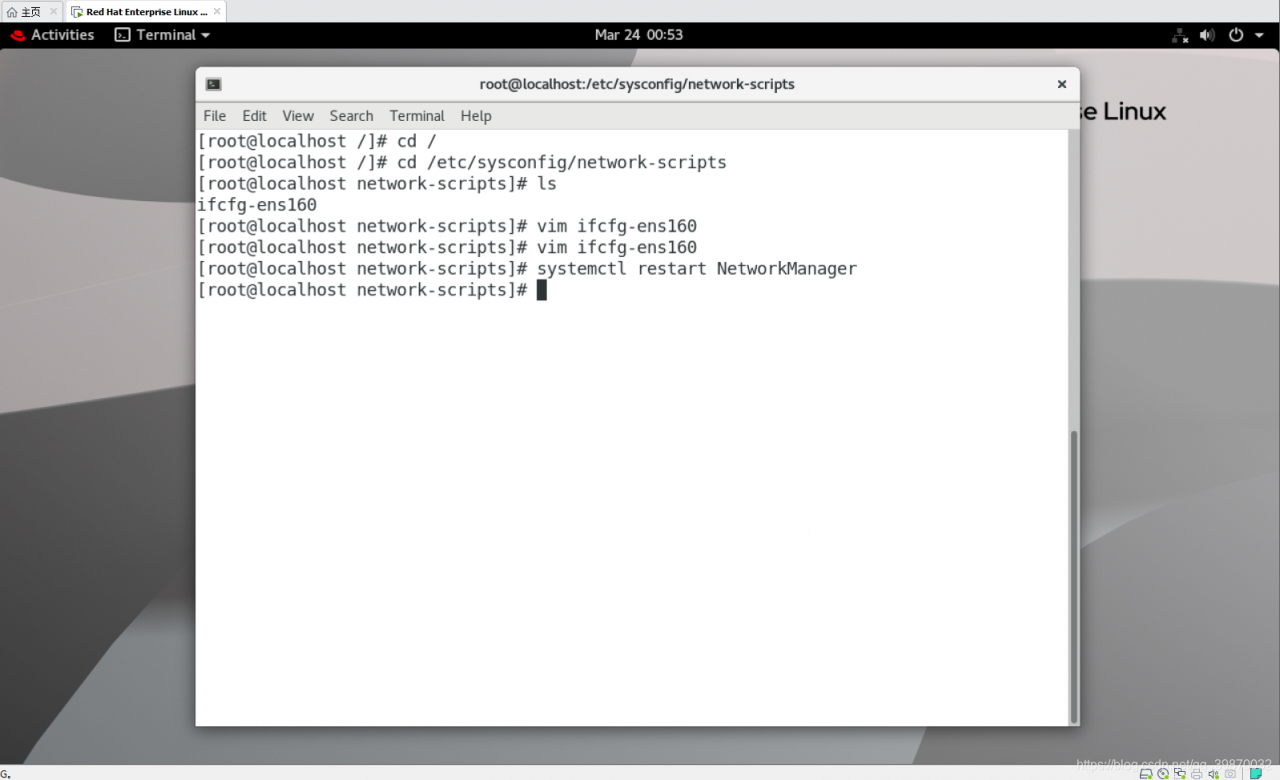The image size is (1280, 780).
Task: Open message log icon in VMware status bar
Action: [1256, 773]
